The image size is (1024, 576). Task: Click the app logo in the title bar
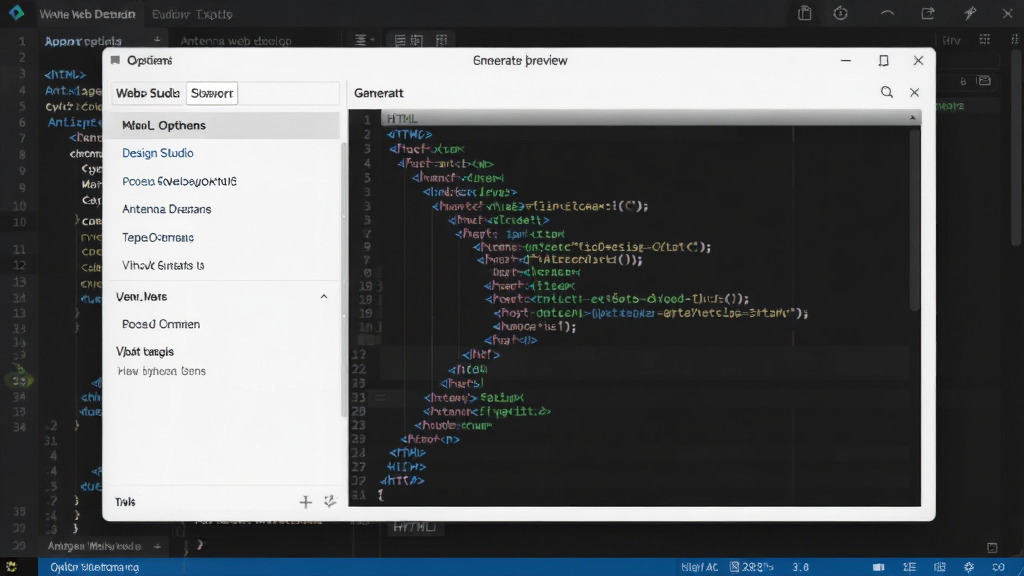pos(16,13)
